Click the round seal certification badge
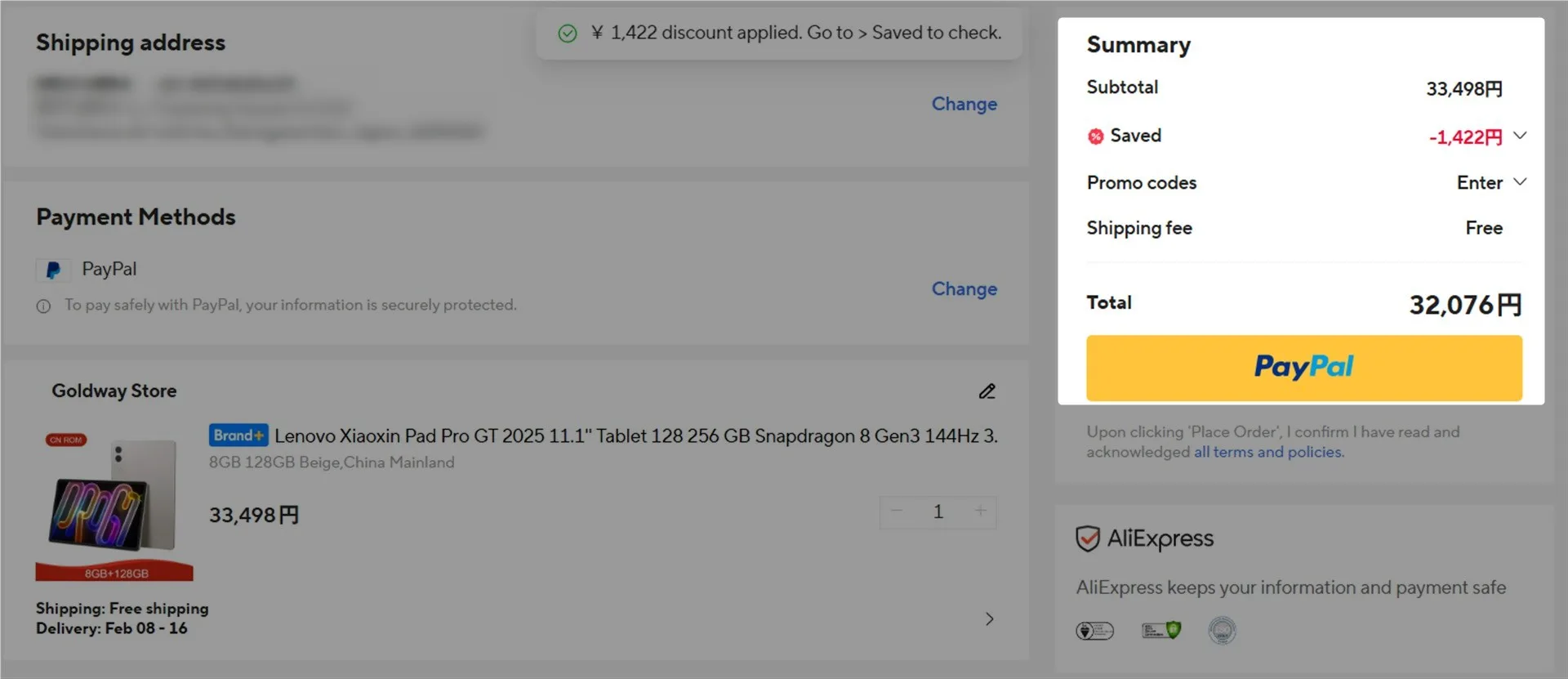This screenshot has width=1568, height=679. pyautogui.click(x=1222, y=631)
